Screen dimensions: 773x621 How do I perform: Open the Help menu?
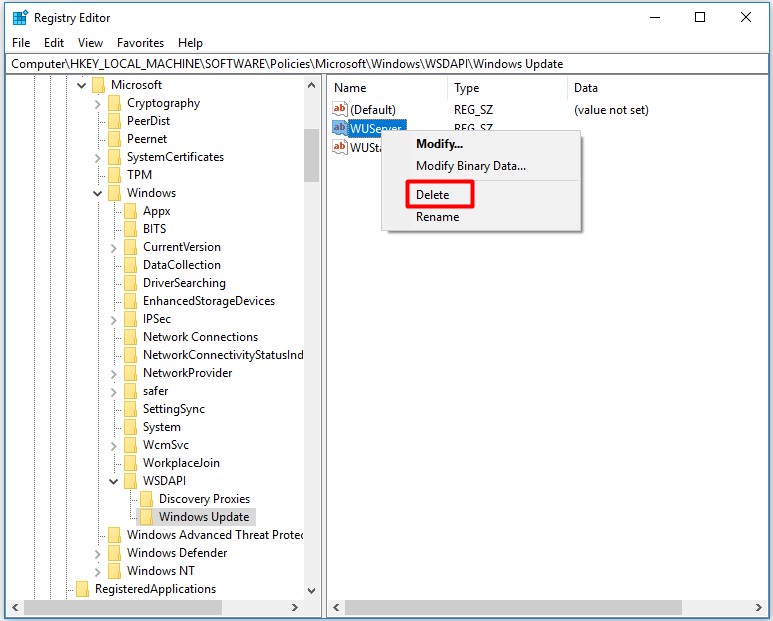[190, 43]
